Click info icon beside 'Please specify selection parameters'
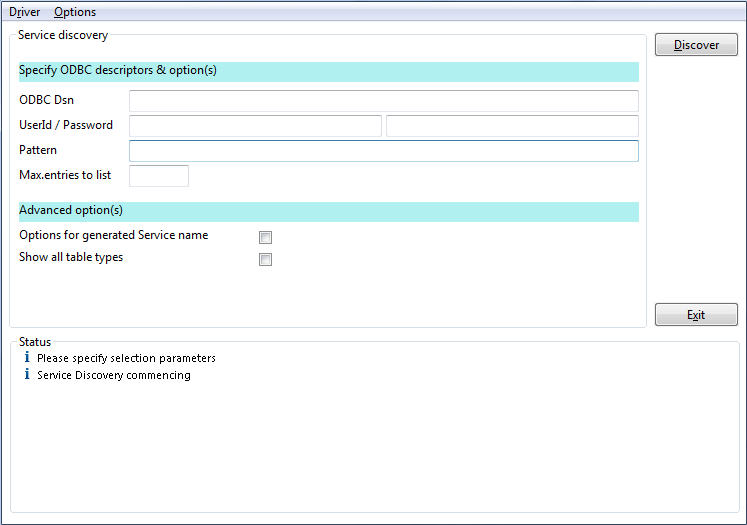This screenshot has height=525, width=747. pos(27,357)
